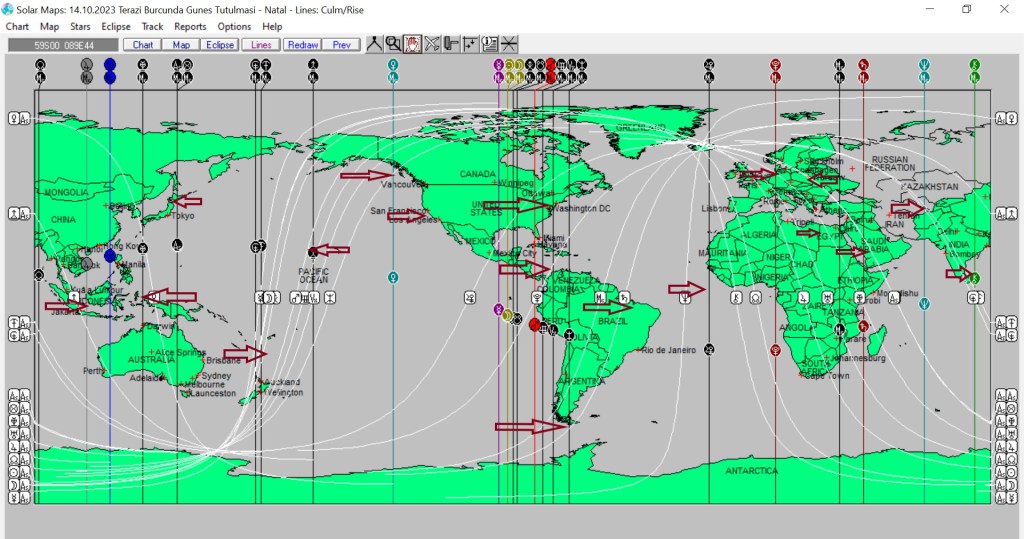Open the Track menu
Image resolution: width=1024 pixels, height=539 pixels.
coord(152,26)
